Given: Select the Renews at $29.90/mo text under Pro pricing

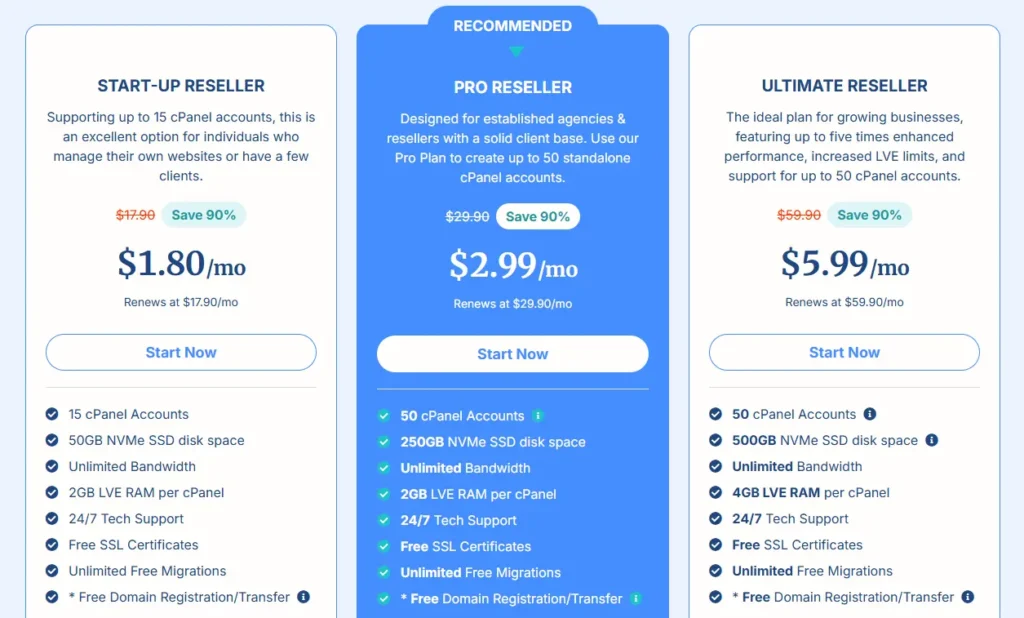Looking at the screenshot, I should pos(512,303).
